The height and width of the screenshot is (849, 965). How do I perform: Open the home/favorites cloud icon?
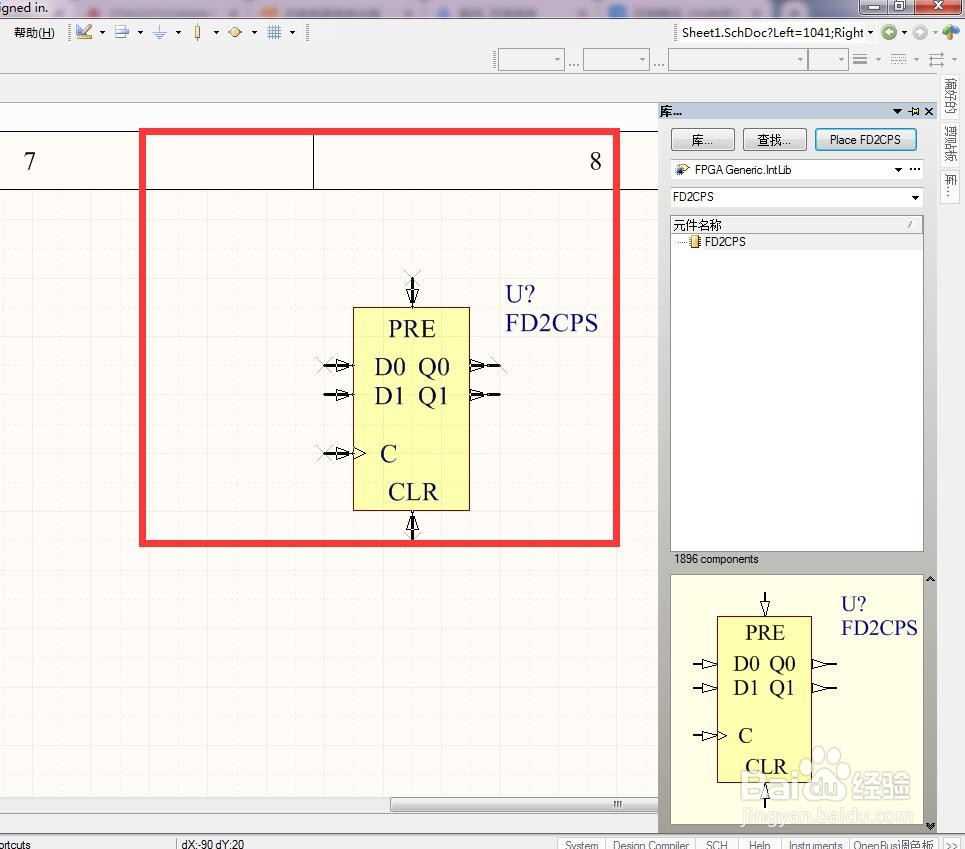[951, 32]
